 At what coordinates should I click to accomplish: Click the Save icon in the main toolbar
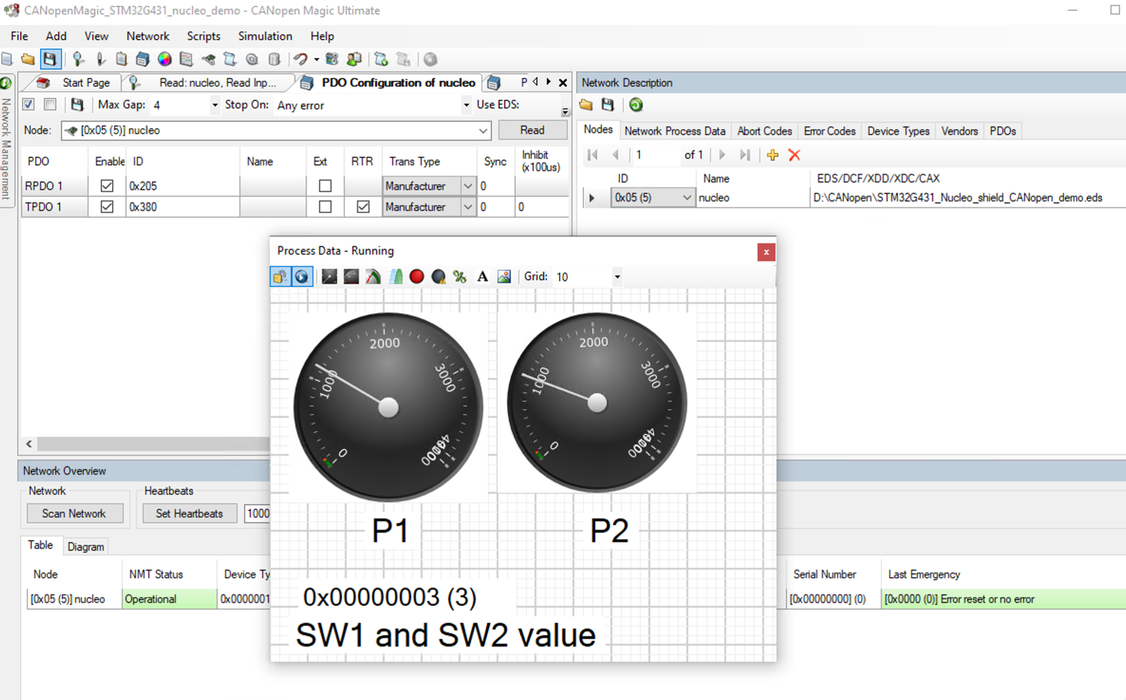point(51,59)
